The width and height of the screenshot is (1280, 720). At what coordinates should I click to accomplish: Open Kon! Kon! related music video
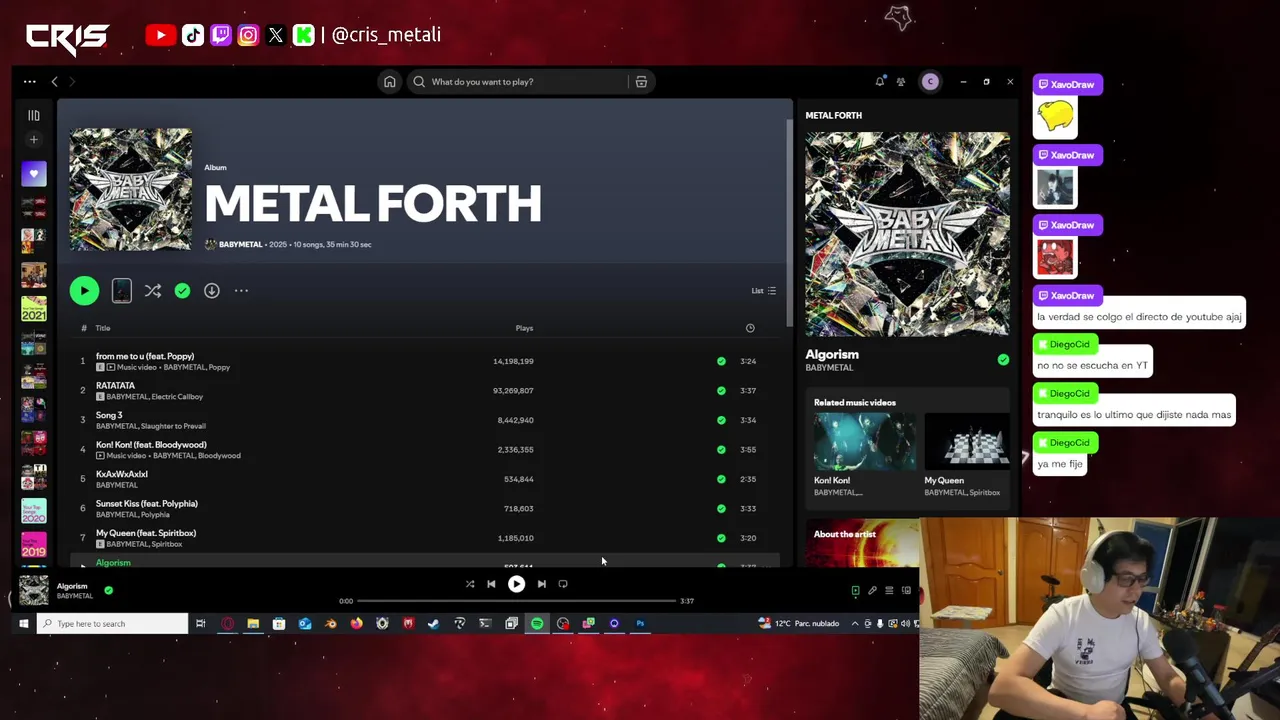click(x=864, y=454)
